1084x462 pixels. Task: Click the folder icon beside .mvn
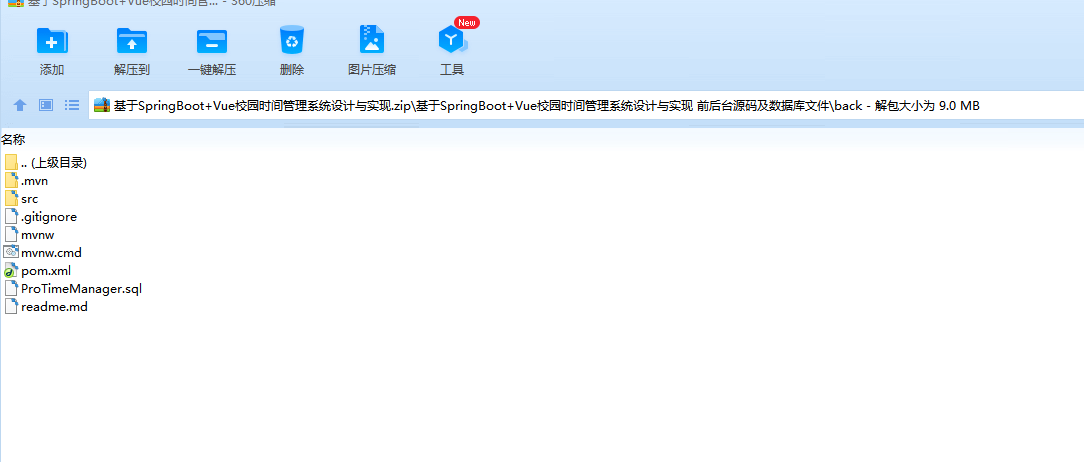[11, 181]
